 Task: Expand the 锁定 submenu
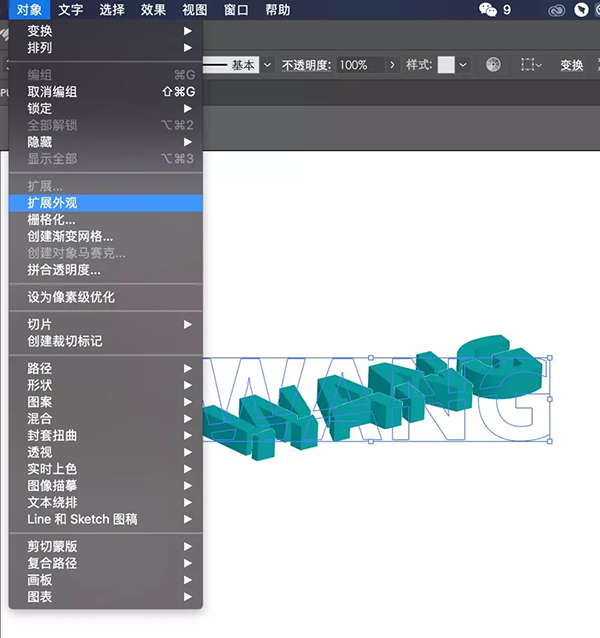[x=105, y=108]
